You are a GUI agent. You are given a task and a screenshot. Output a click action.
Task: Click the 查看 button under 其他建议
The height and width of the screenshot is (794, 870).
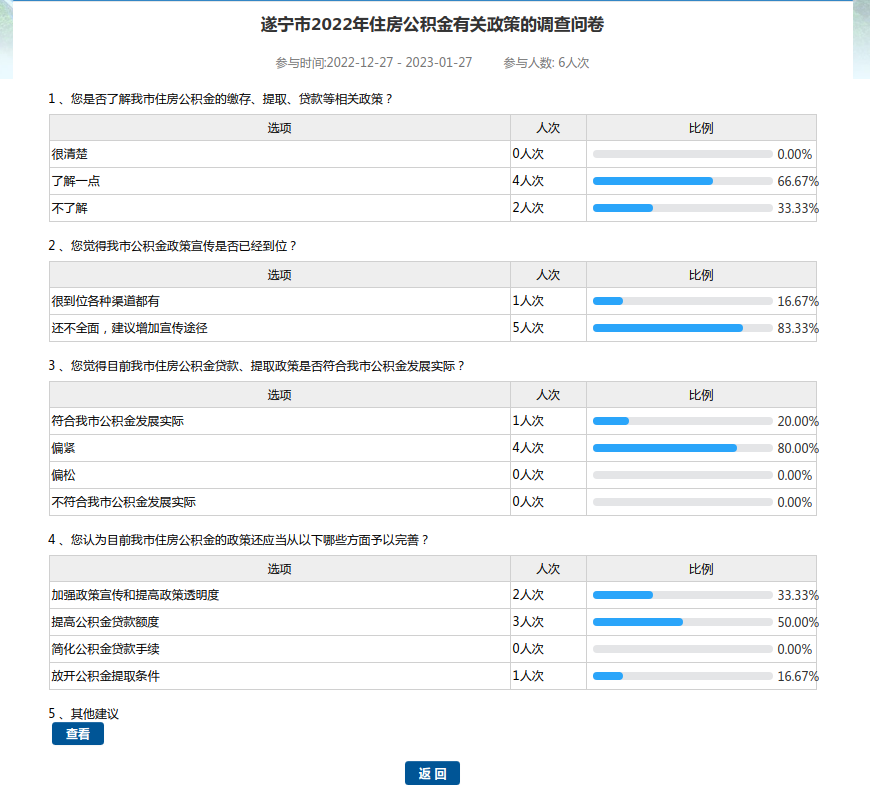pos(78,734)
